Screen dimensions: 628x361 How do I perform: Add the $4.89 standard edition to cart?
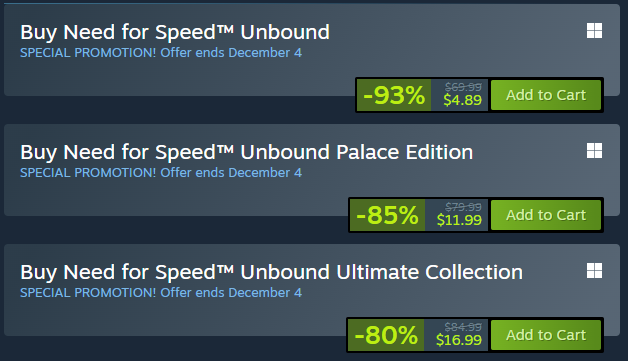click(x=546, y=95)
